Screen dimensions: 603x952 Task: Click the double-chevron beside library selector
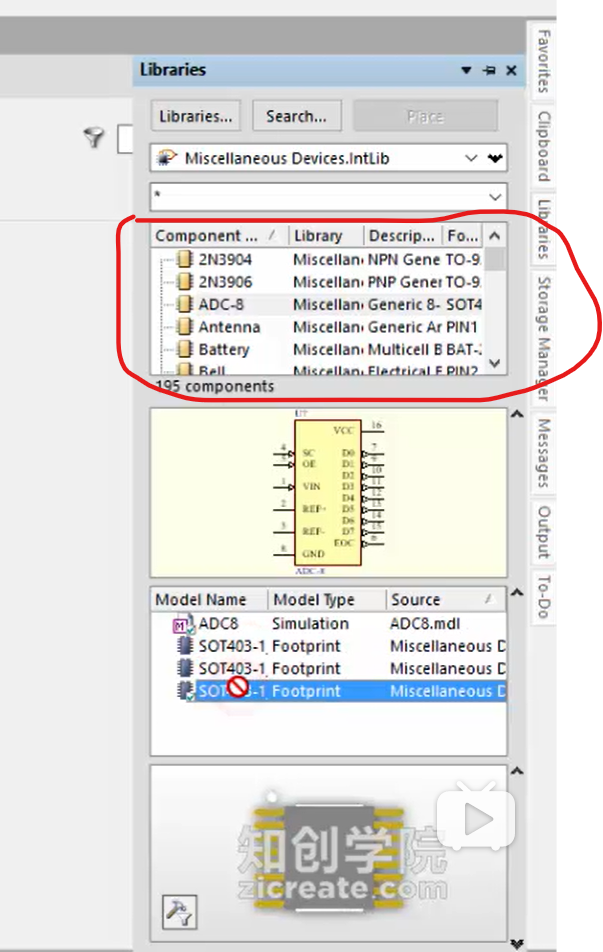tap(496, 158)
